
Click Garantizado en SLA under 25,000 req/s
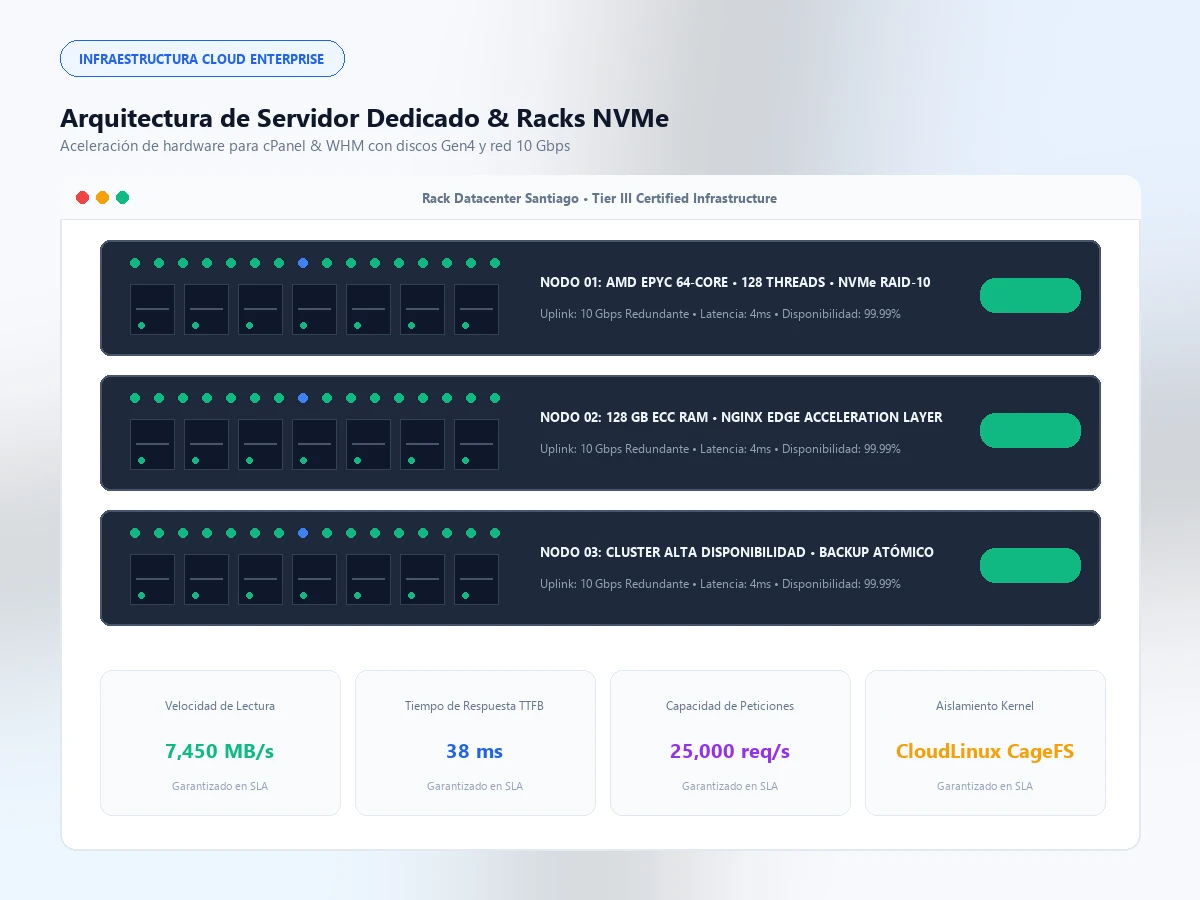(730, 786)
